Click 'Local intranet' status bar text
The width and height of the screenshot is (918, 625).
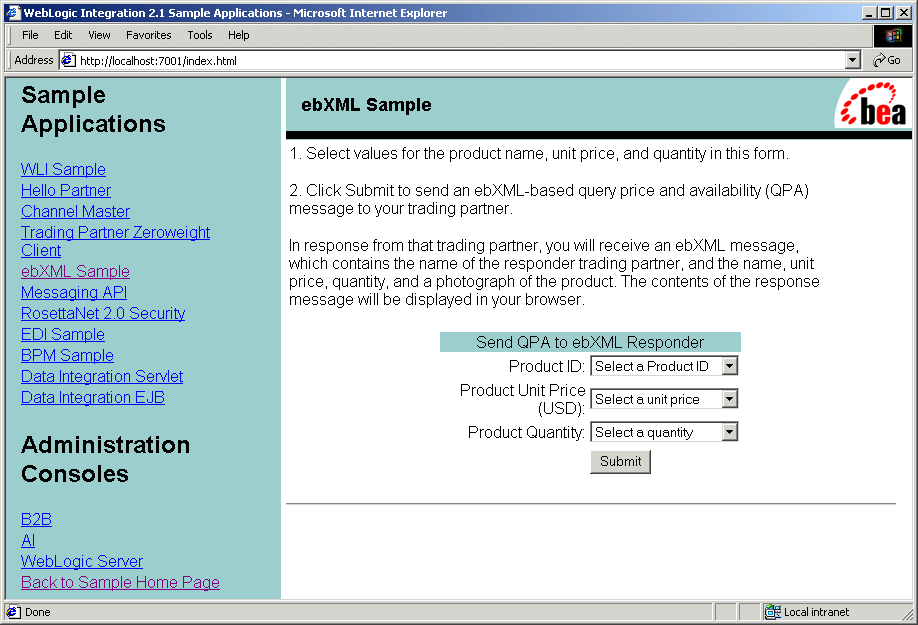pos(816,612)
